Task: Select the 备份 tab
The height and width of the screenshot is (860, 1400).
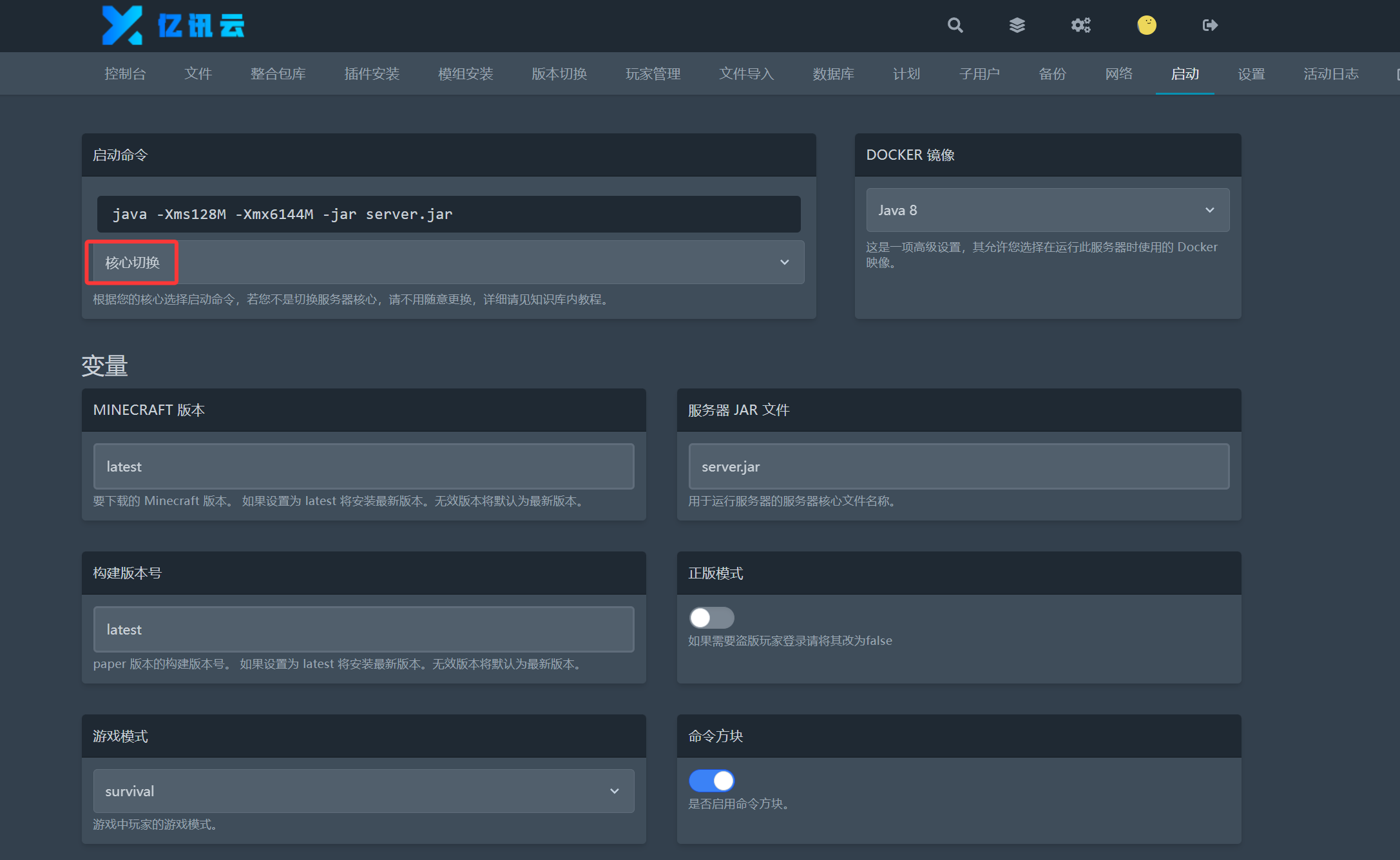Action: [x=1052, y=74]
